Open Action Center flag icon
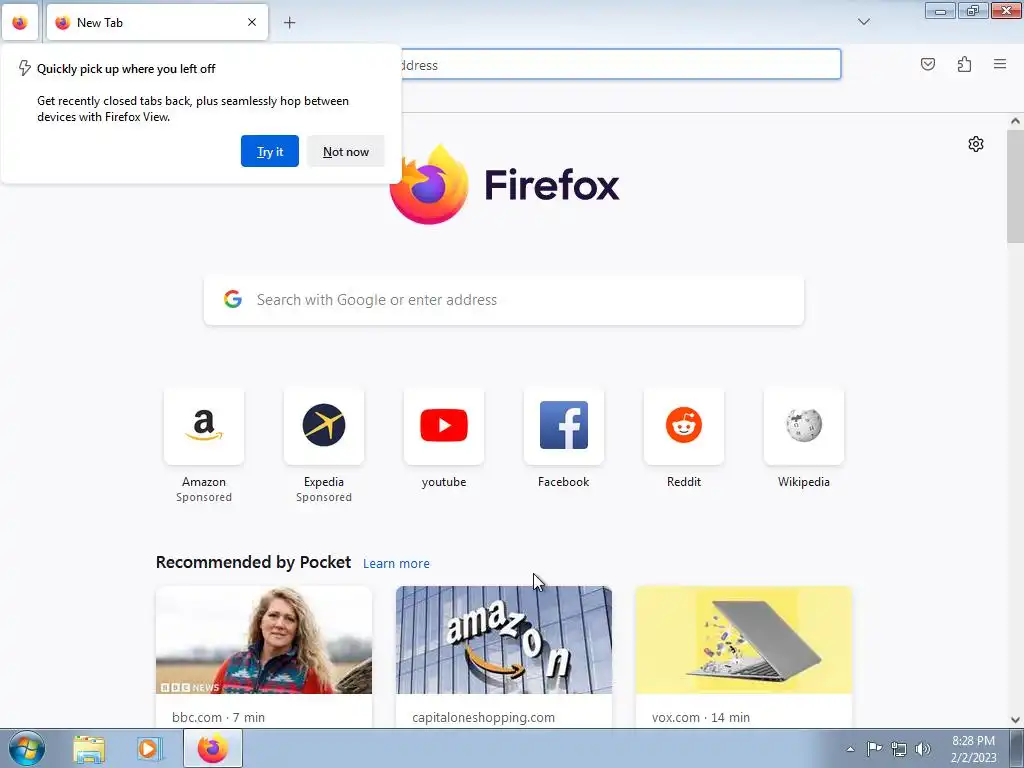Image resolution: width=1024 pixels, height=768 pixels. [874, 749]
